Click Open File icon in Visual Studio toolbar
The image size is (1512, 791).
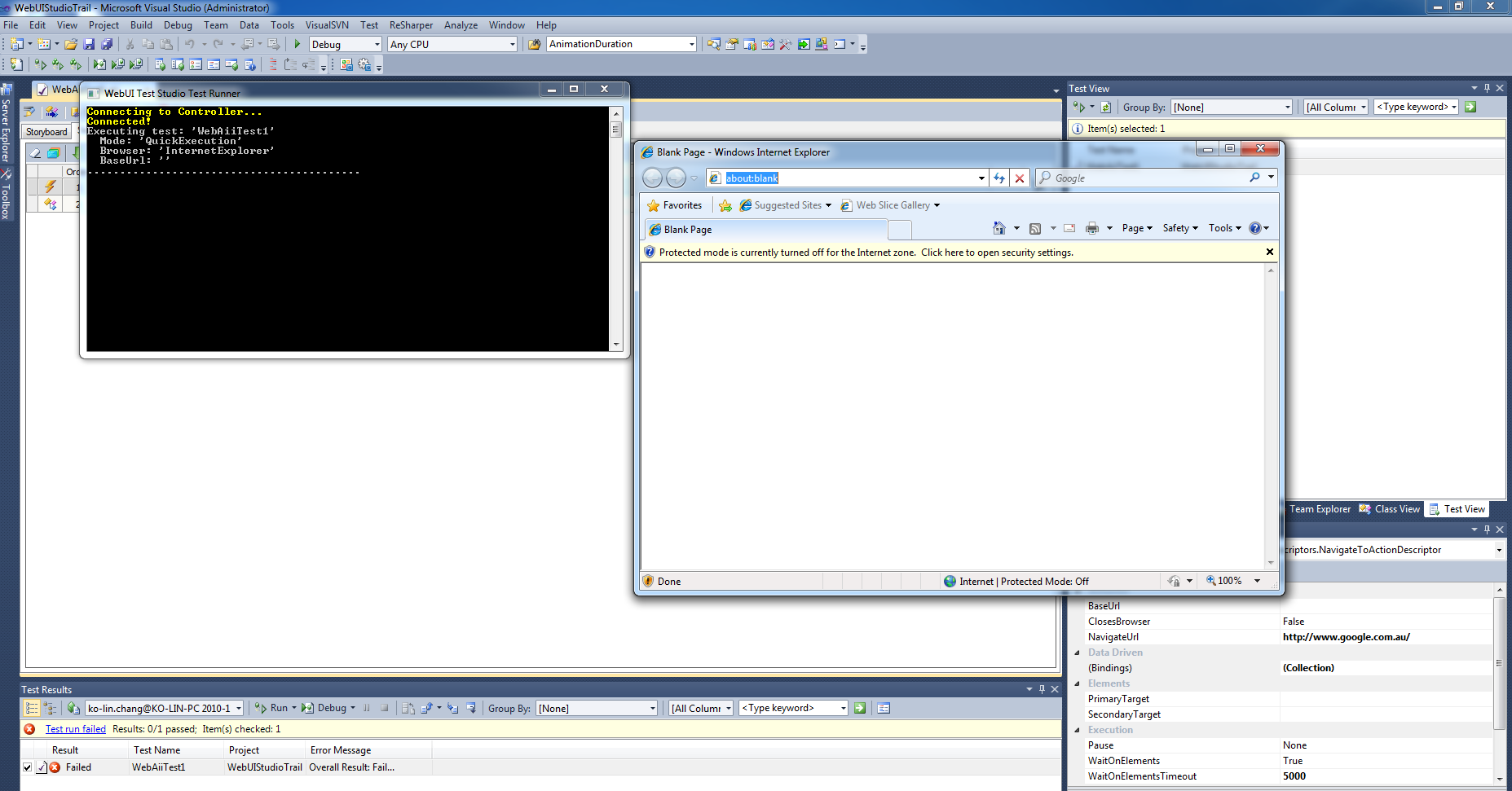tap(71, 44)
